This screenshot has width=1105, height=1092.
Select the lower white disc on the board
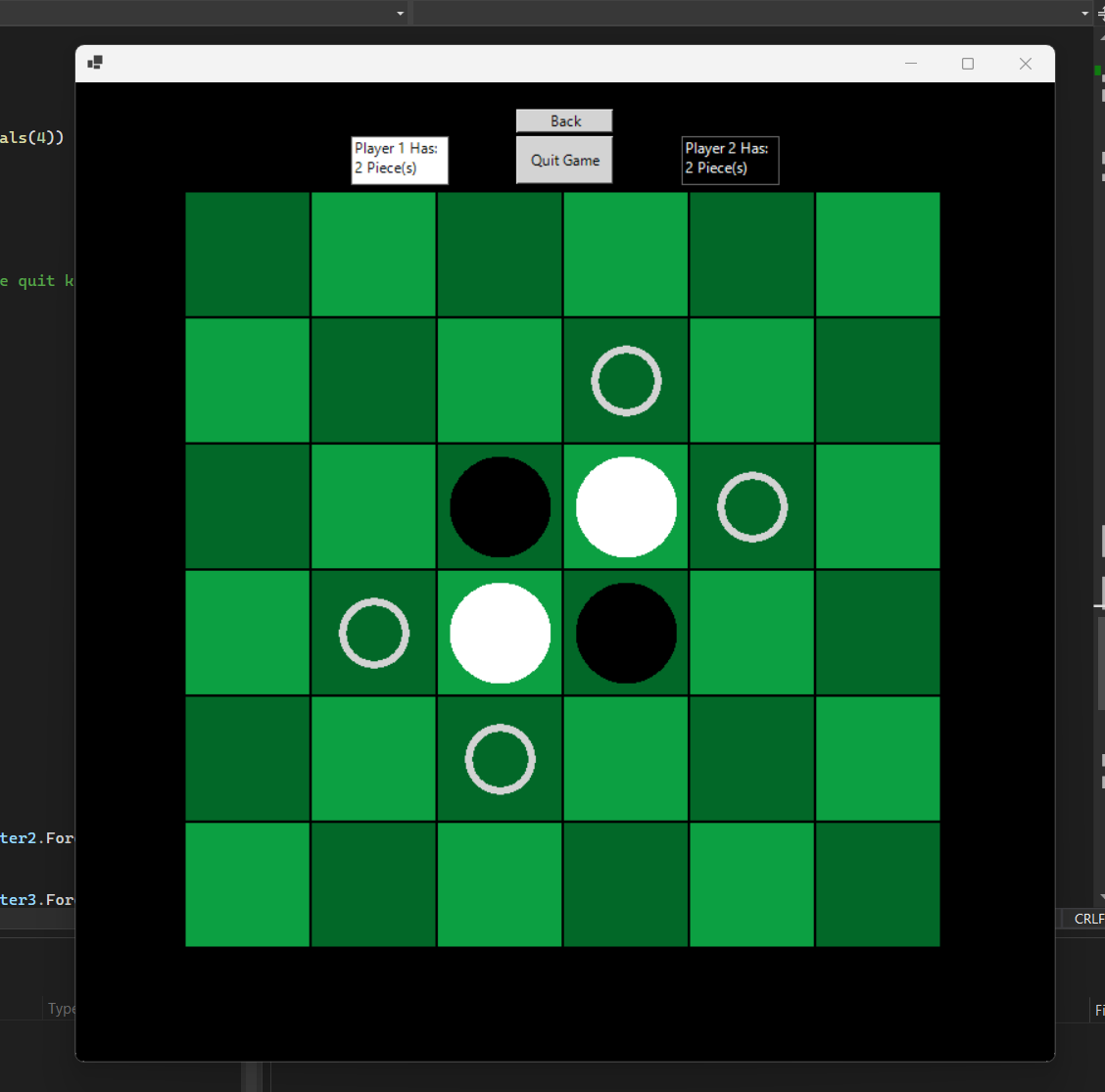tap(500, 633)
